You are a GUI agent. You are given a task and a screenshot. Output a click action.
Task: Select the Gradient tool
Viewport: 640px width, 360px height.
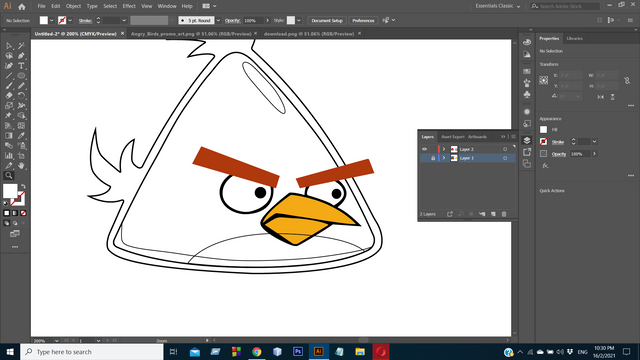9,136
